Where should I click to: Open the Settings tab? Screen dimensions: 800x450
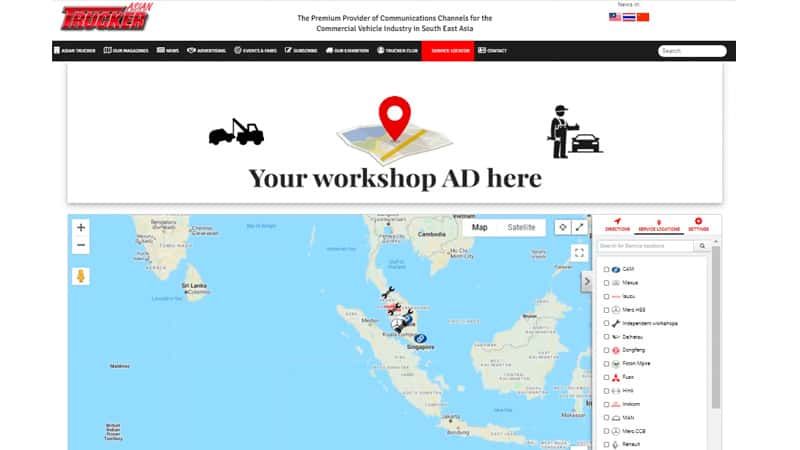pyautogui.click(x=698, y=224)
